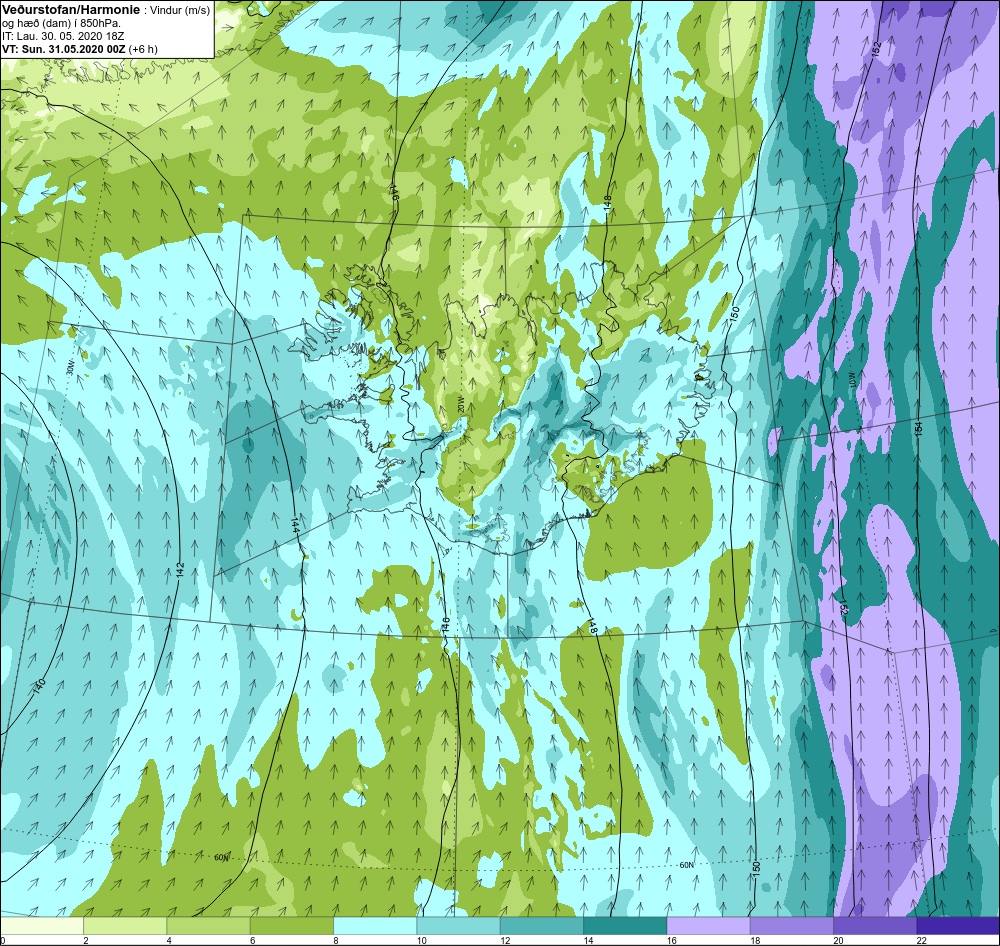Click the '144' height contour label
The width and height of the screenshot is (1000, 946).
[x=294, y=525]
